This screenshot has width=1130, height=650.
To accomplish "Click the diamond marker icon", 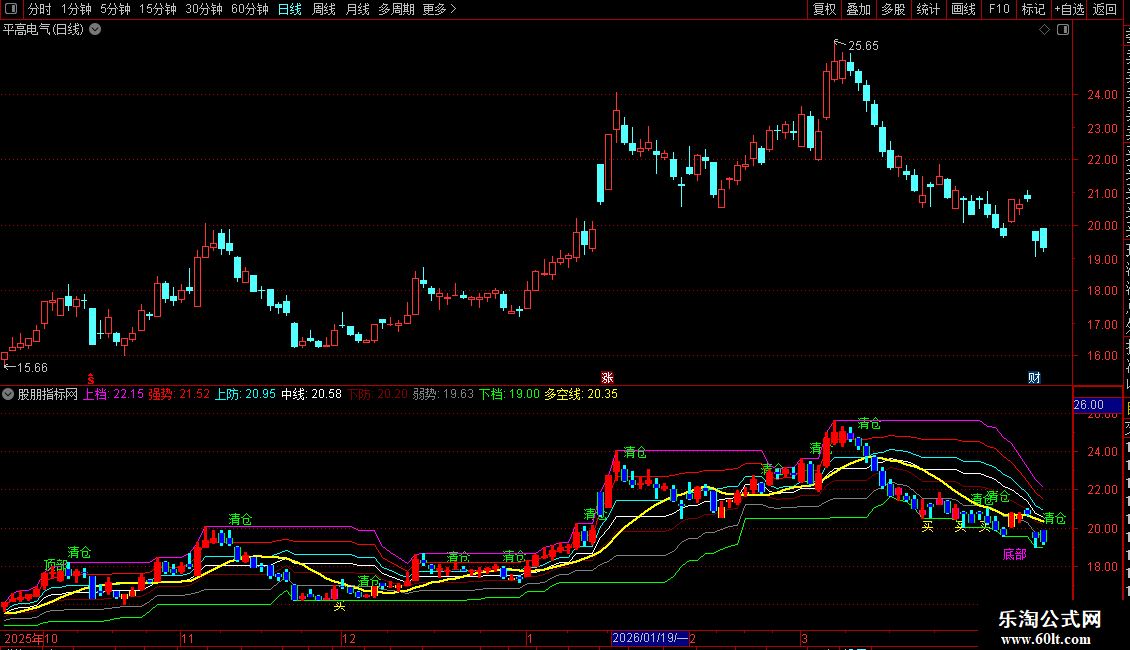I will click(x=1044, y=30).
